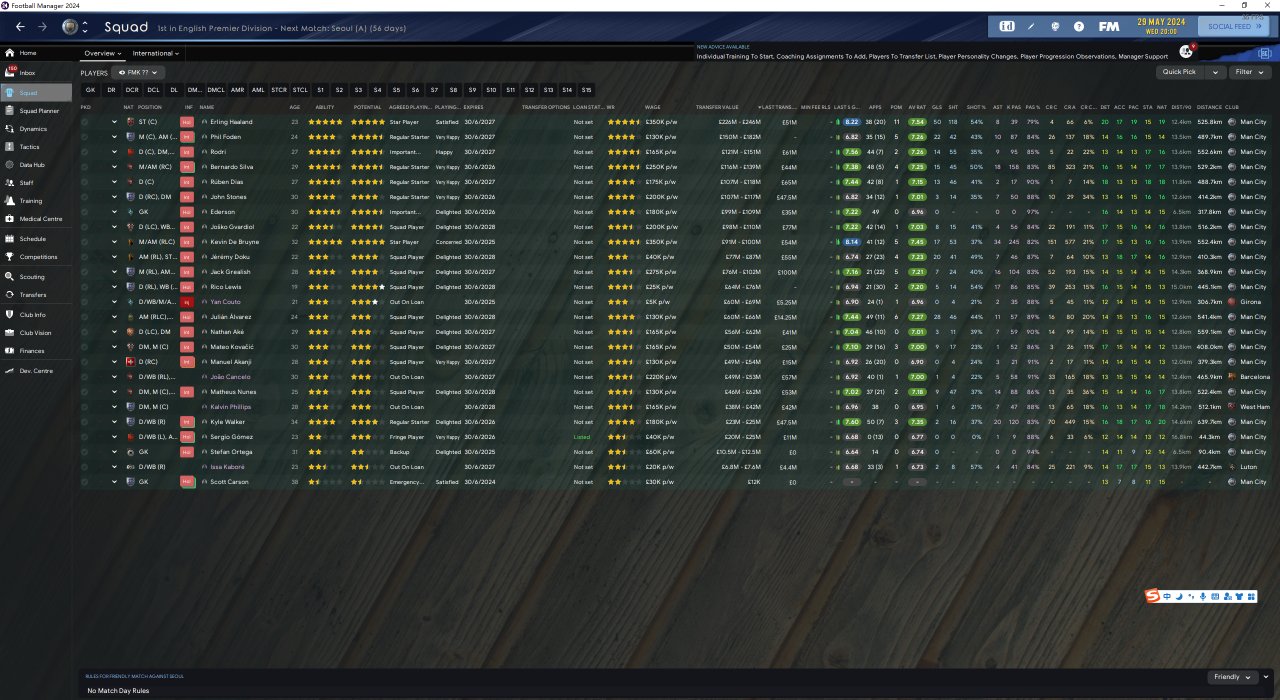Select the S1 substitute tab

point(320,90)
